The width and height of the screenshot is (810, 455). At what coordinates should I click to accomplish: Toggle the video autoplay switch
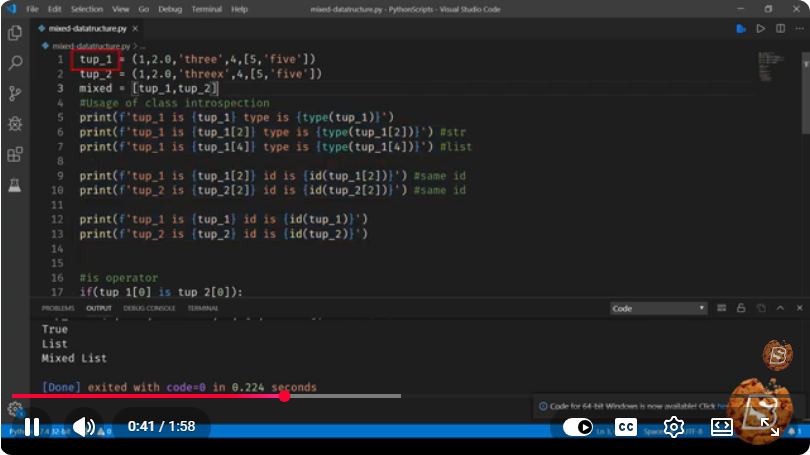click(x=578, y=427)
